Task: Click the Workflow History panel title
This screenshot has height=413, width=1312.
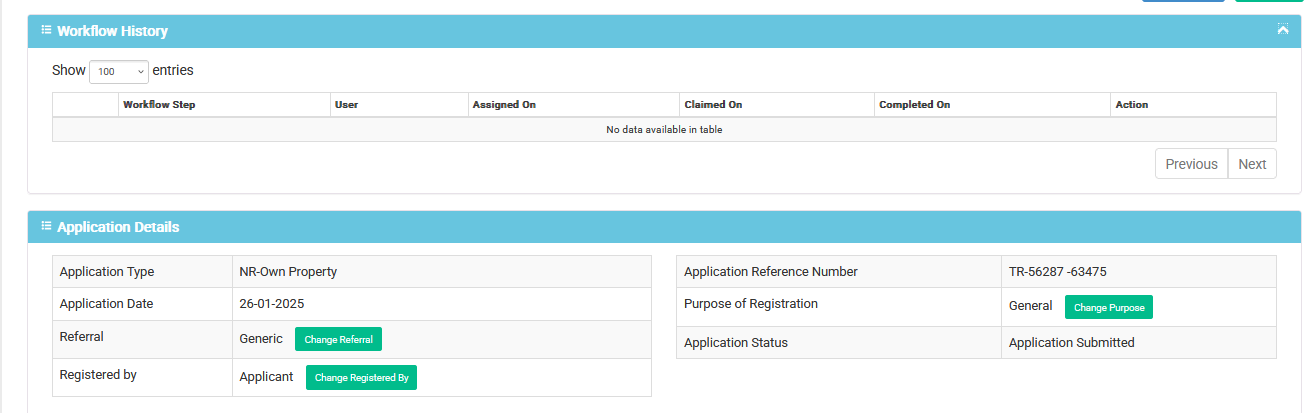Action: pos(112,31)
